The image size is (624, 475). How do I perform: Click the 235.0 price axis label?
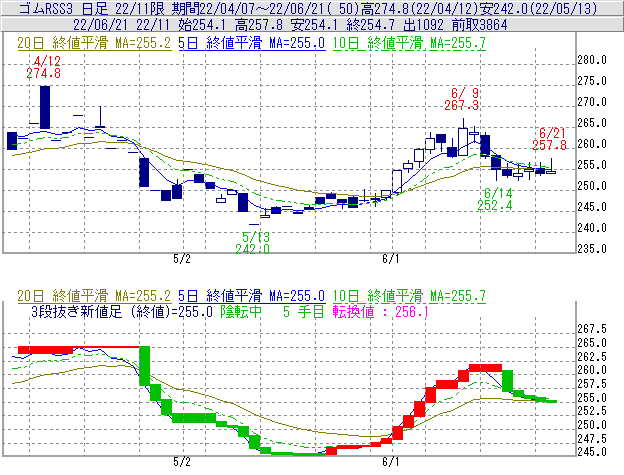pos(592,249)
